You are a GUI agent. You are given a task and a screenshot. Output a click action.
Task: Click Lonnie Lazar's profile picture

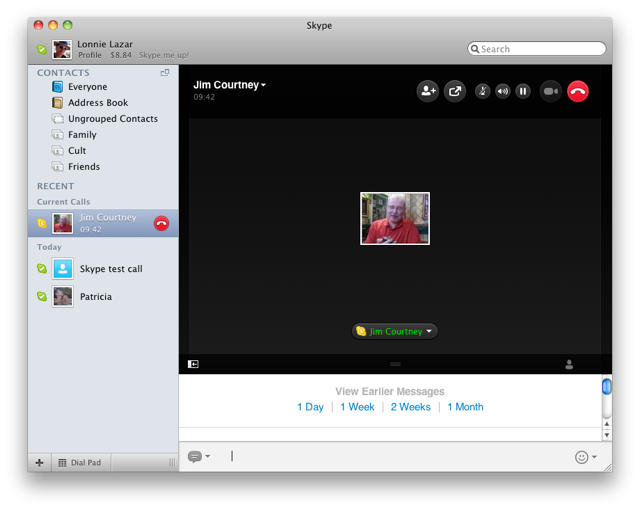pyautogui.click(x=62, y=49)
